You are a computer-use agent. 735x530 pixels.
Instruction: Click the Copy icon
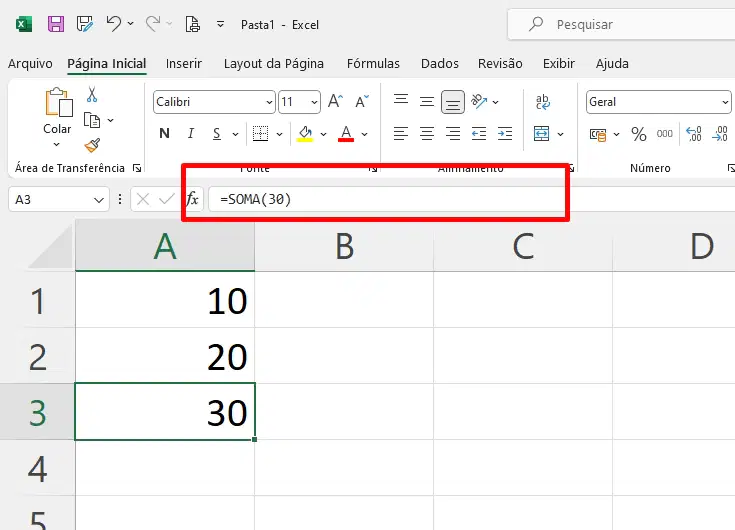click(92, 120)
